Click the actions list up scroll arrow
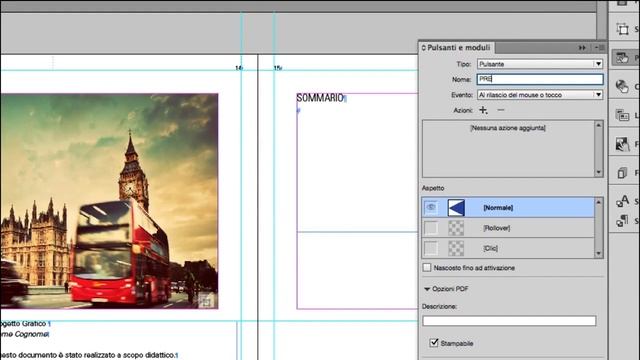This screenshot has width=640, height=360. [x=598, y=125]
